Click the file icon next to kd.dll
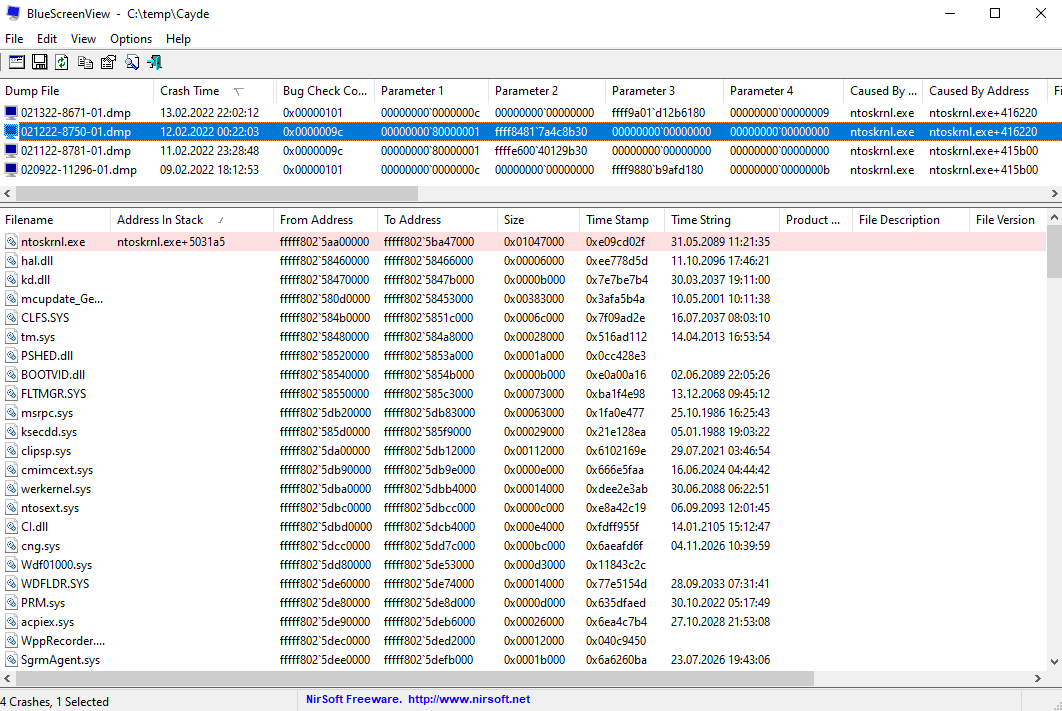Image resolution: width=1062 pixels, height=711 pixels. pyautogui.click(x=12, y=280)
